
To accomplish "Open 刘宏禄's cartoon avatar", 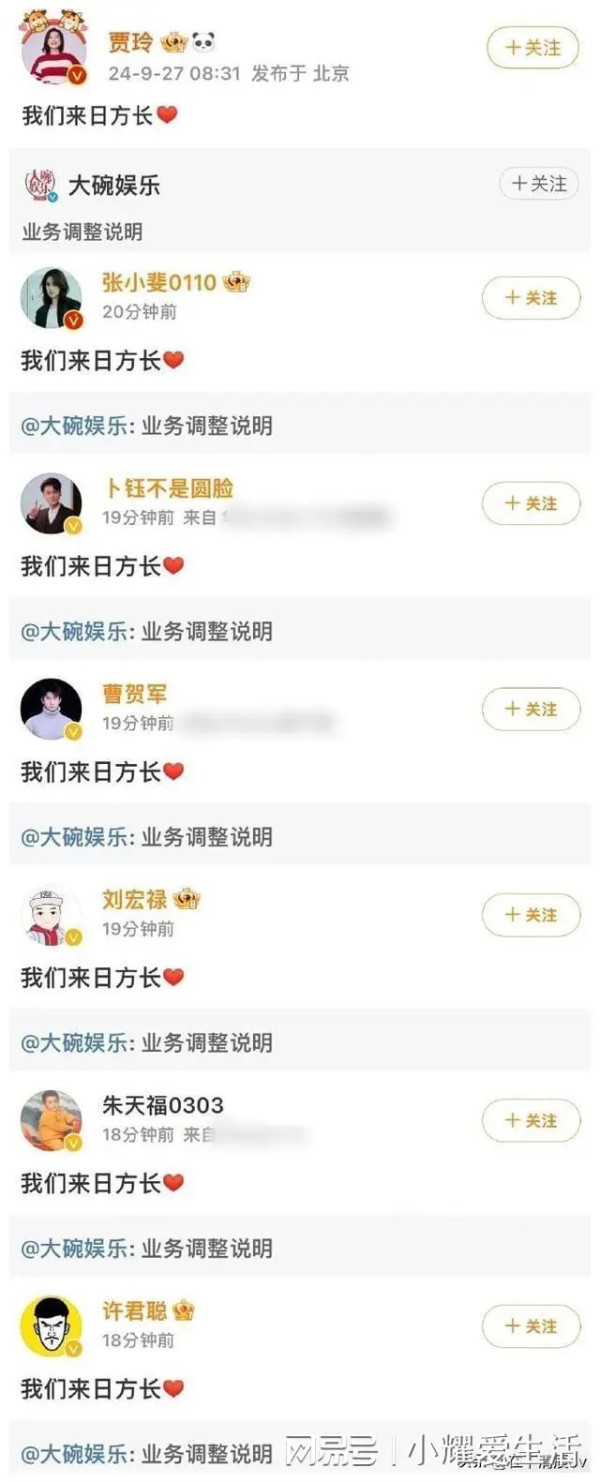I will [51, 915].
